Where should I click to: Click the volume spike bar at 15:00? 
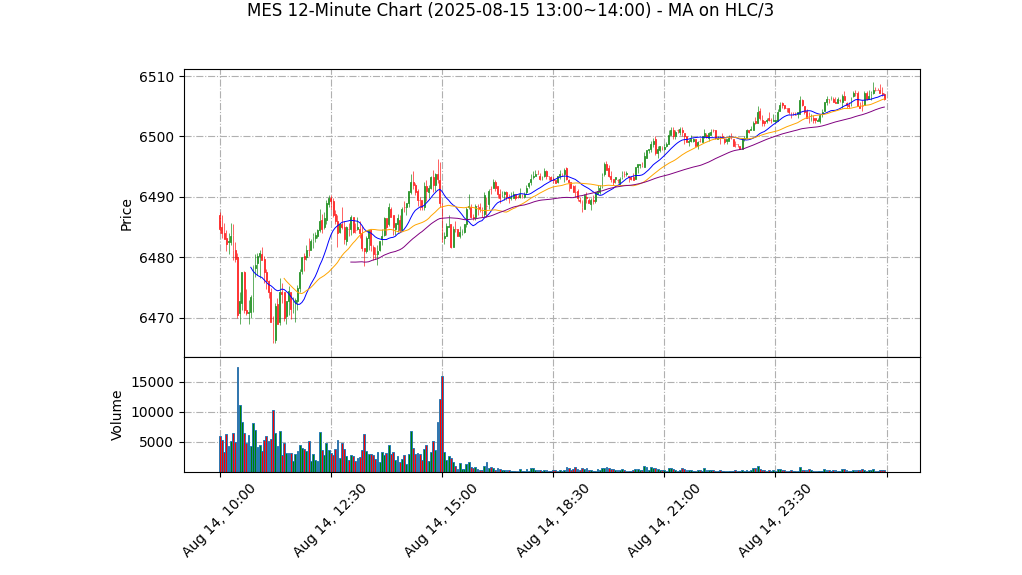pos(443,424)
